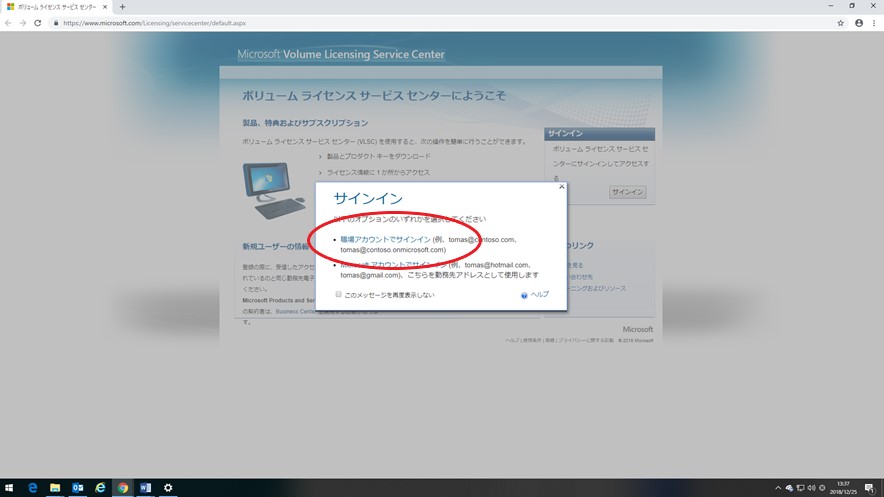This screenshot has width=884, height=497.
Task: Click the browser forward arrow
Action: click(x=23, y=23)
